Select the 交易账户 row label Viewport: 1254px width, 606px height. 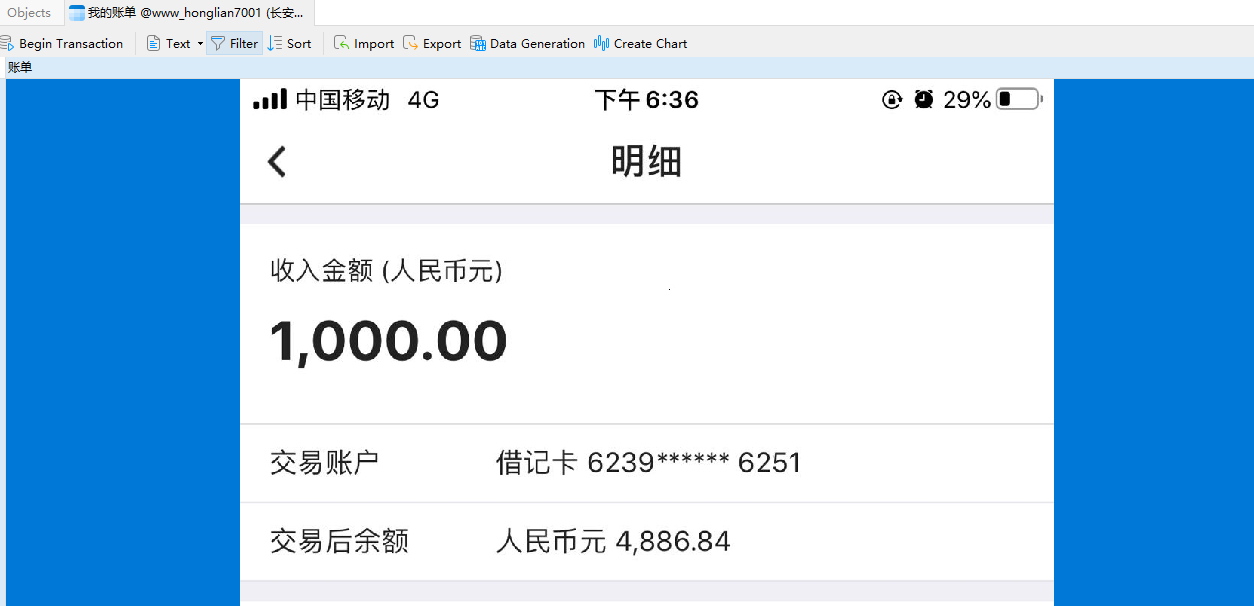(325, 463)
